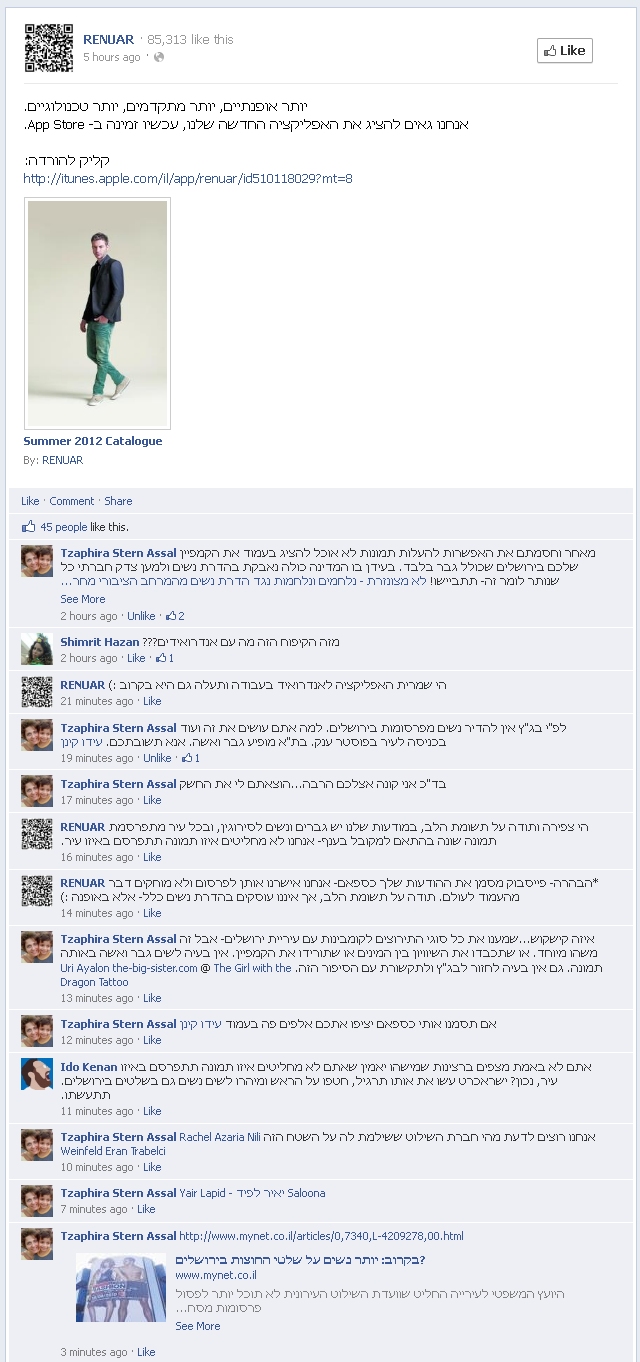Click the like count thumb showing 2 on first comment

[x=175, y=616]
